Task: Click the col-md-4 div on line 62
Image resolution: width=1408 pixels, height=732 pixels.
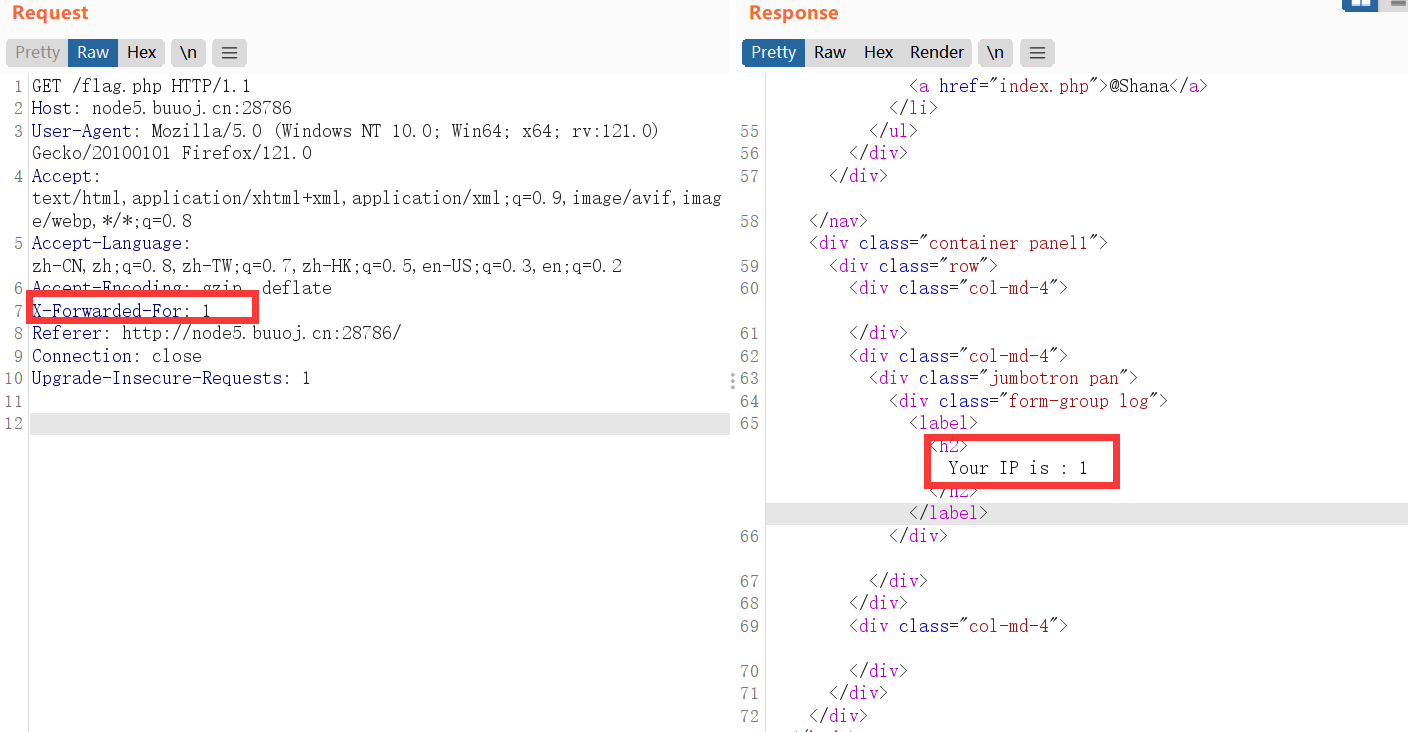Action: point(958,356)
